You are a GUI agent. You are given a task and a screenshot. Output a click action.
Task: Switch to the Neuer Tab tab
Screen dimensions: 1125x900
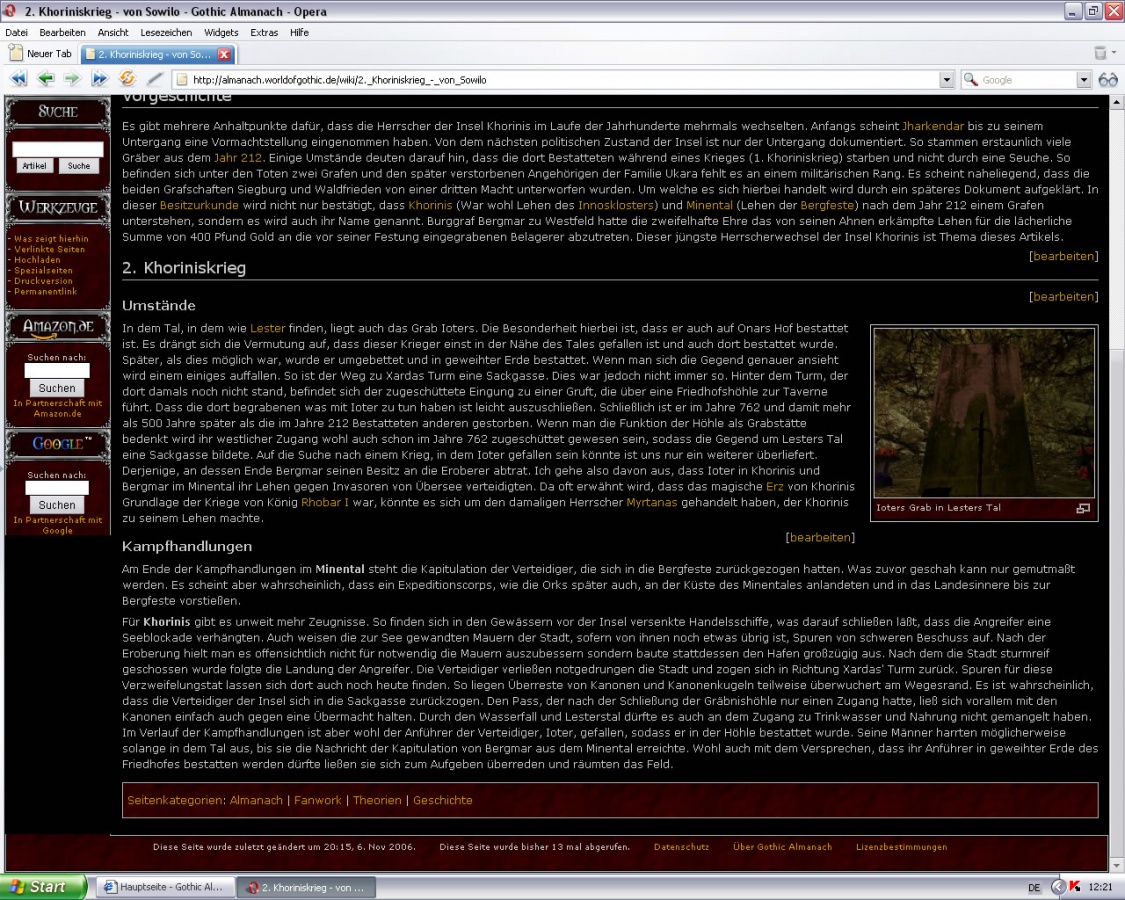pos(41,54)
